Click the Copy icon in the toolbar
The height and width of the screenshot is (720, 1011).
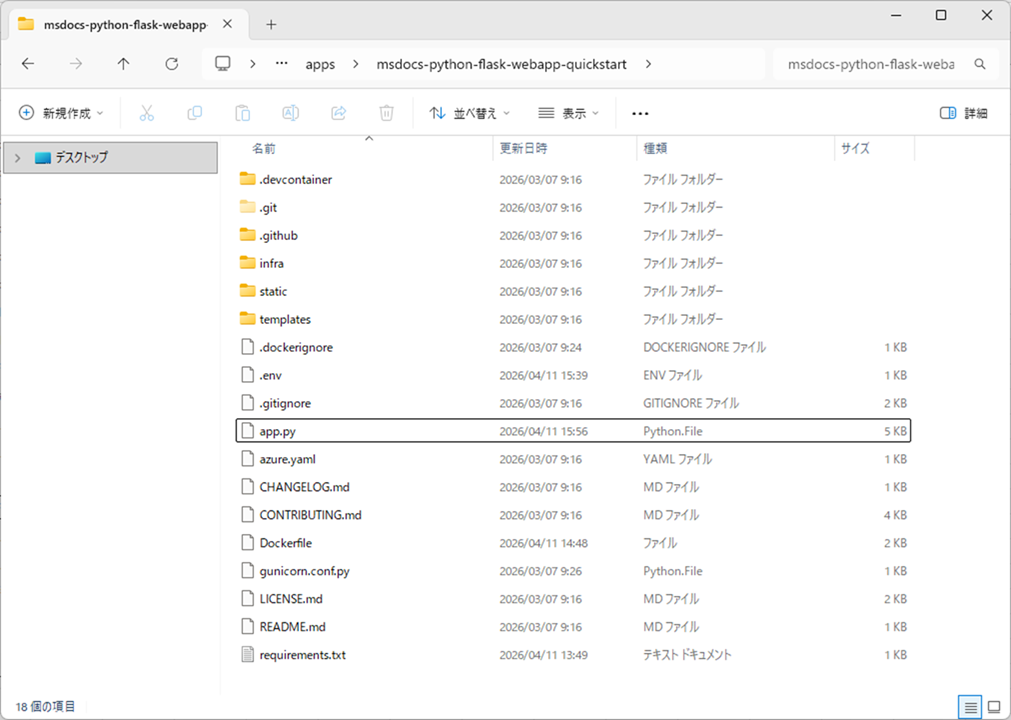[x=194, y=112]
